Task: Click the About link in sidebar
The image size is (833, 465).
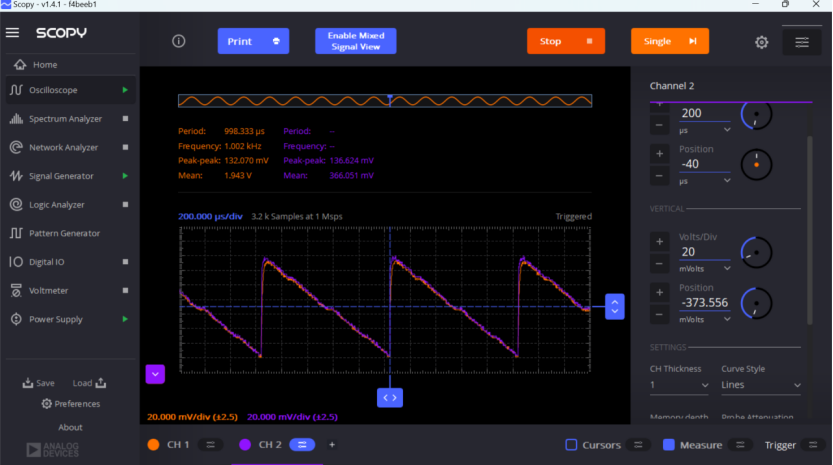Action: (x=70, y=427)
